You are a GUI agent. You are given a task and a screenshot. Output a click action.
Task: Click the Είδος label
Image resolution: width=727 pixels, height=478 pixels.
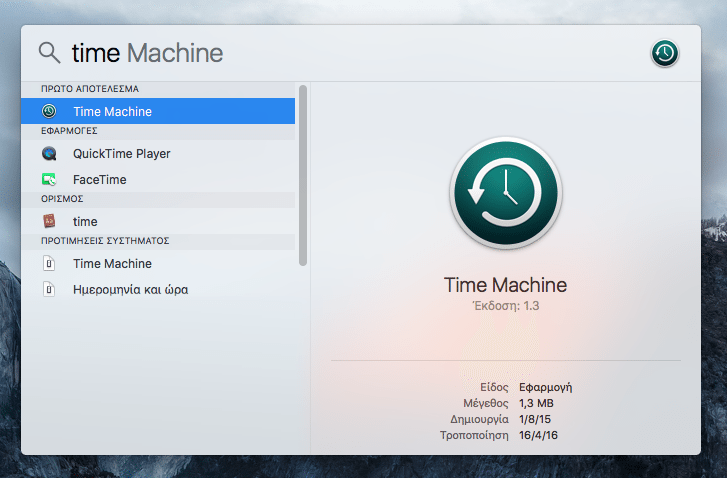pyautogui.click(x=494, y=387)
